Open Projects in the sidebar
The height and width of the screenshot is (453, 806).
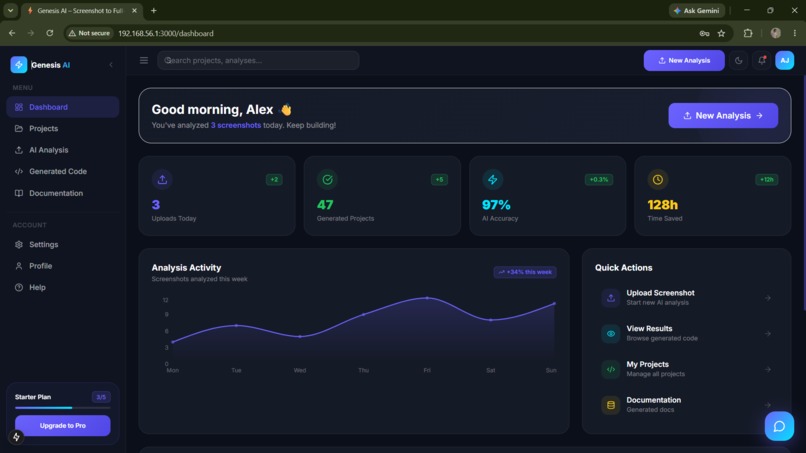click(x=63, y=129)
